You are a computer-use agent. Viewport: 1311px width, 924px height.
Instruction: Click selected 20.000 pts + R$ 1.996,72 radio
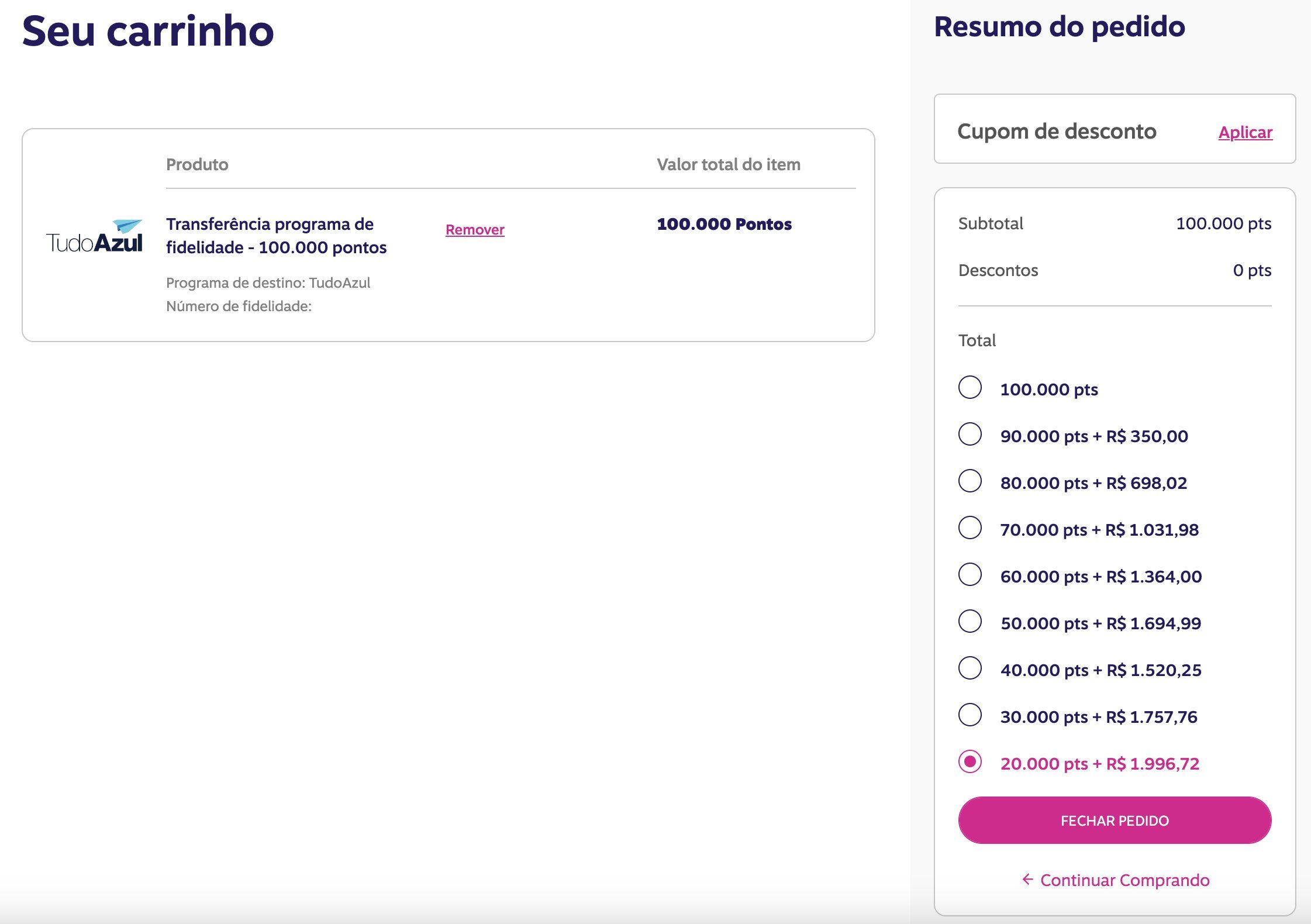970,761
